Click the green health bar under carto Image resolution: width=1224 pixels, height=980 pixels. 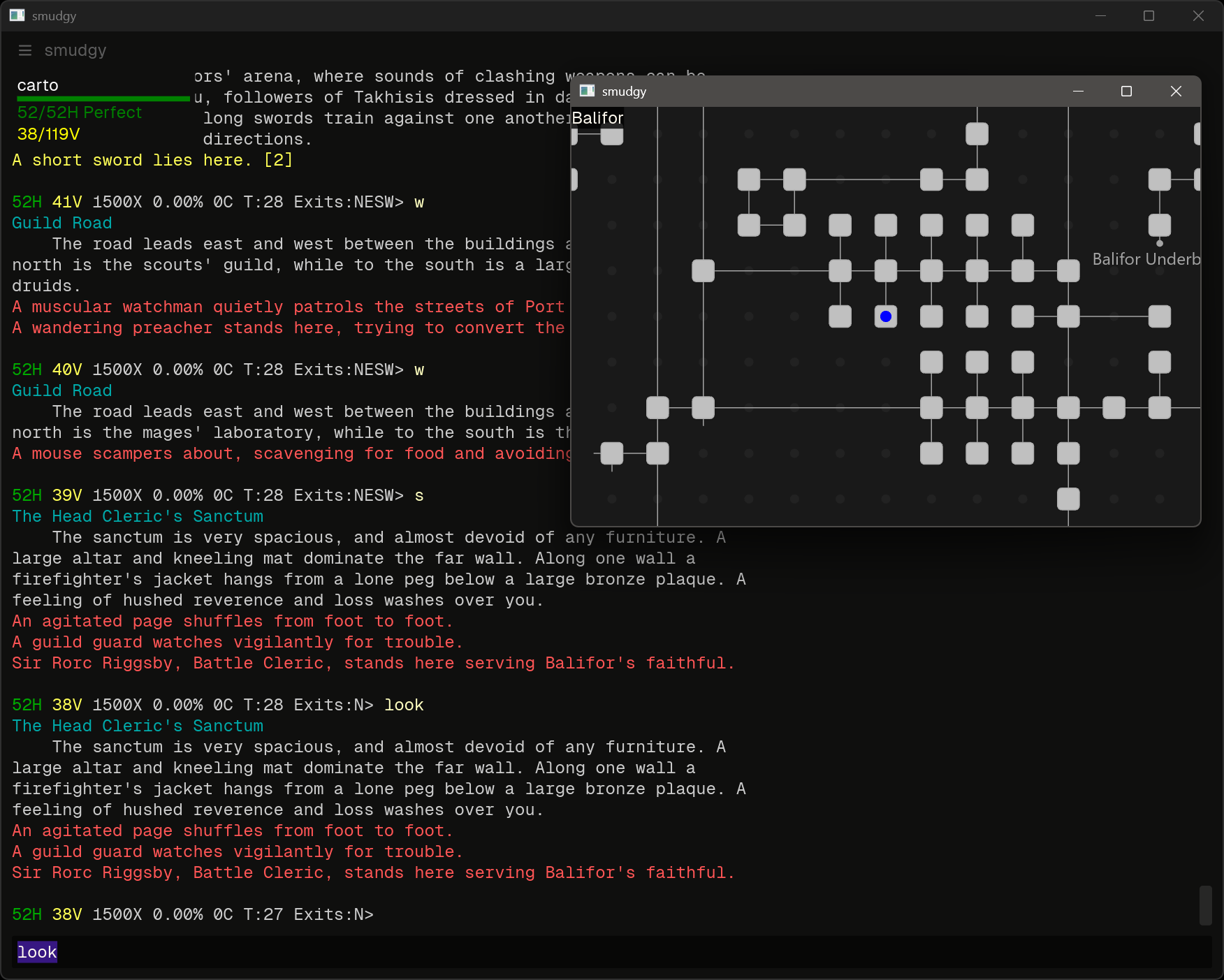pos(103,99)
